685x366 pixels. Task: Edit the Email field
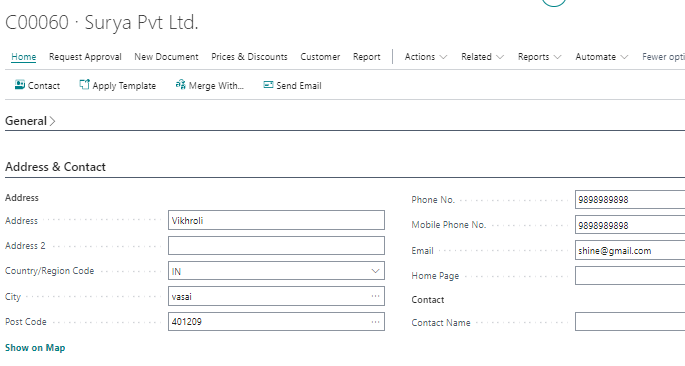630,250
